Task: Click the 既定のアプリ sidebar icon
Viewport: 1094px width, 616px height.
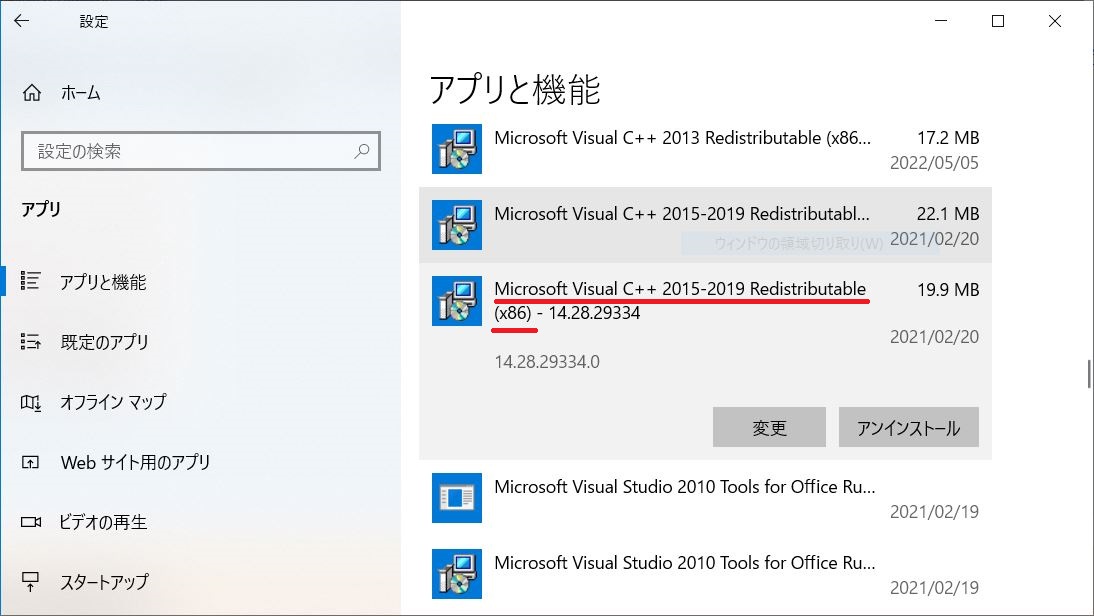Action: coord(30,342)
